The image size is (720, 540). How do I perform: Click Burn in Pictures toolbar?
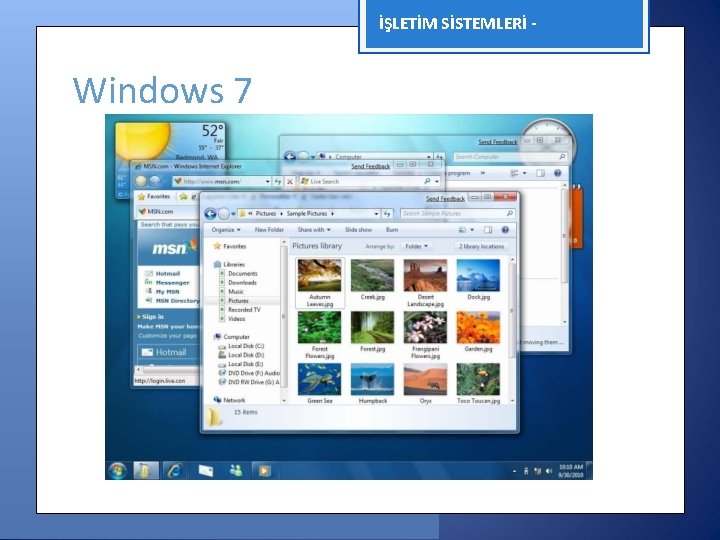392,230
